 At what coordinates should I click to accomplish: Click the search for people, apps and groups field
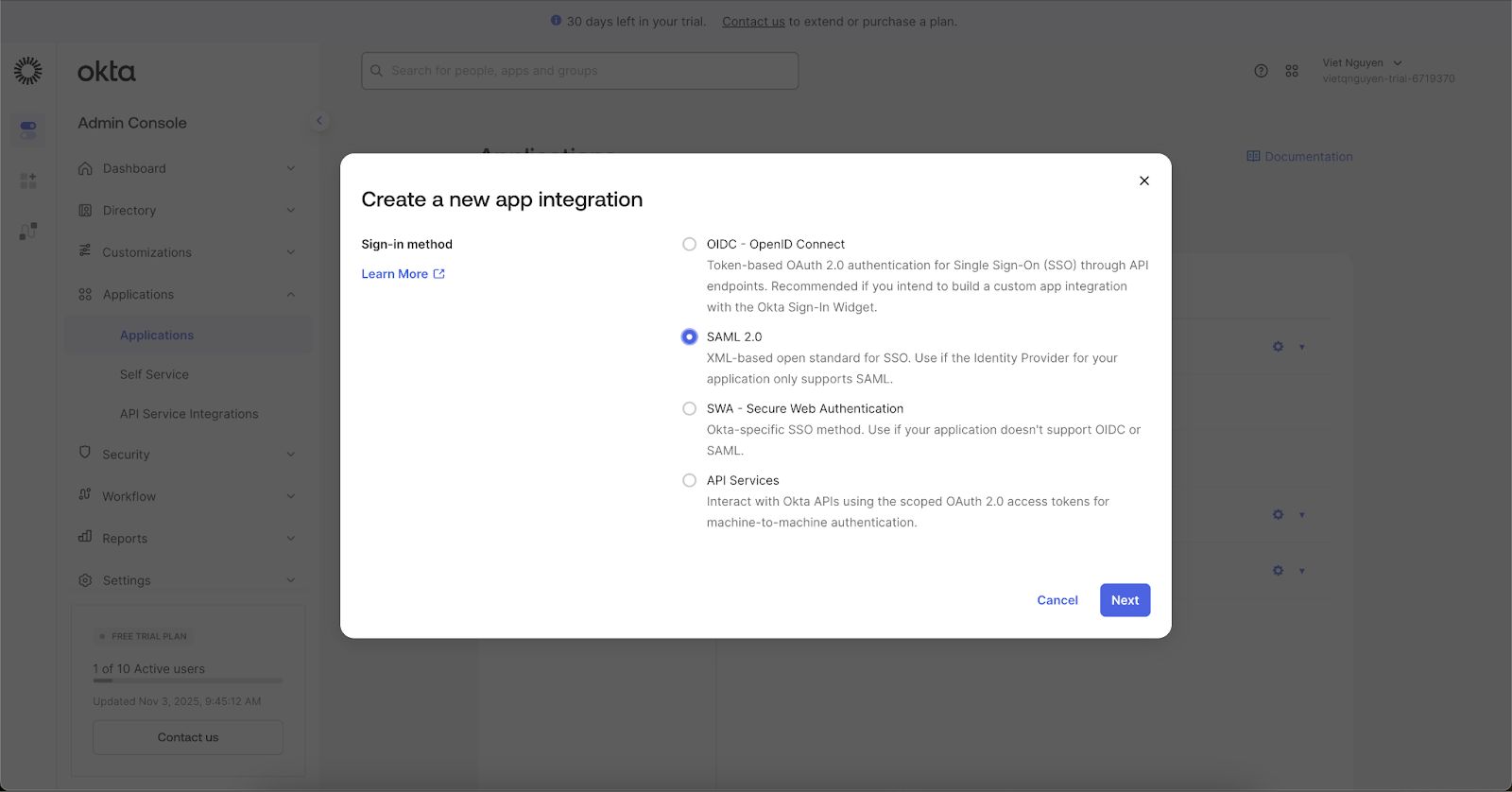tap(580, 71)
